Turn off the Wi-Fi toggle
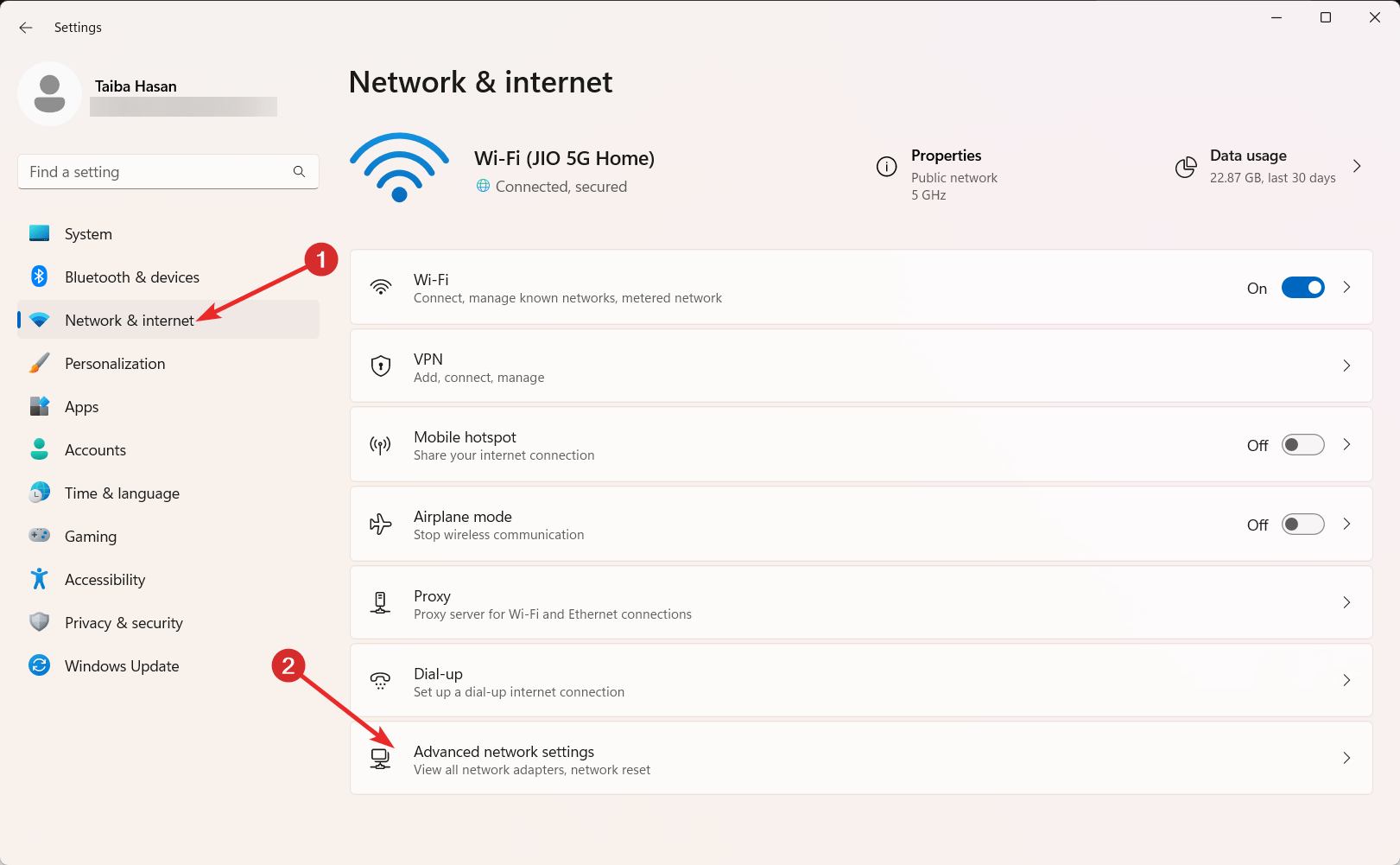1400x865 pixels. 1302,287
